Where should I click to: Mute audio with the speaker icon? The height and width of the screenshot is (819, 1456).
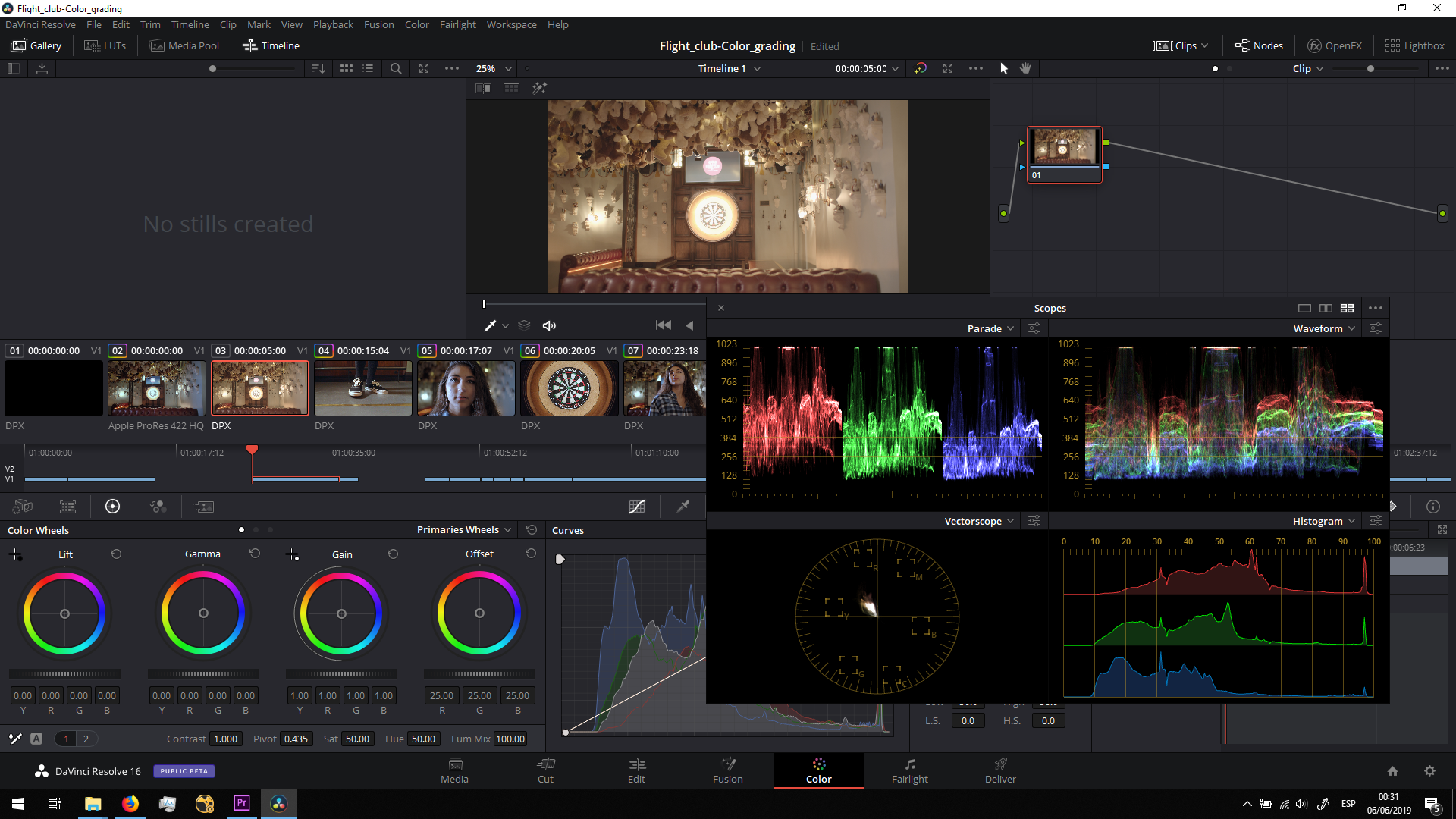click(x=549, y=325)
